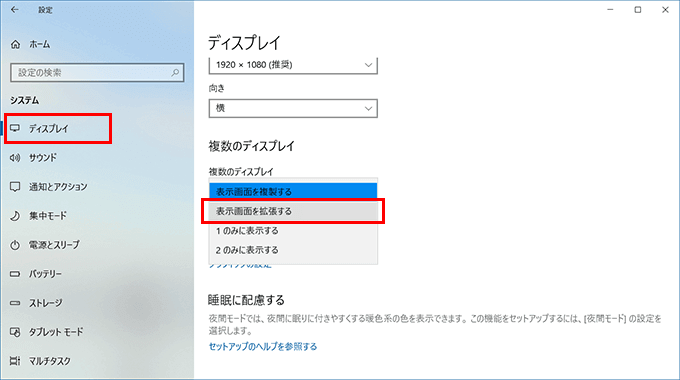Click the Storage drive icon
This screenshot has height=380, width=680.
(x=15, y=303)
